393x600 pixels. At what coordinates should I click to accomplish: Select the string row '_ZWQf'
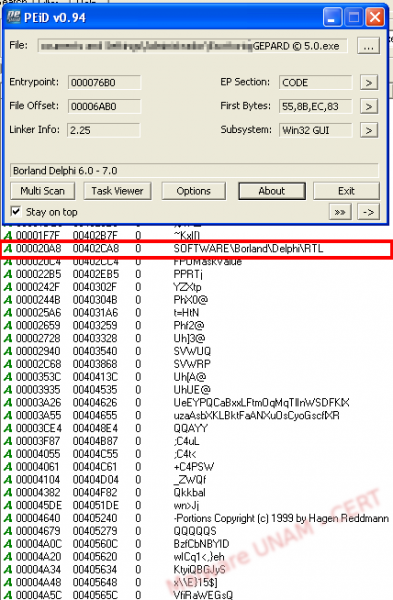[190, 479]
